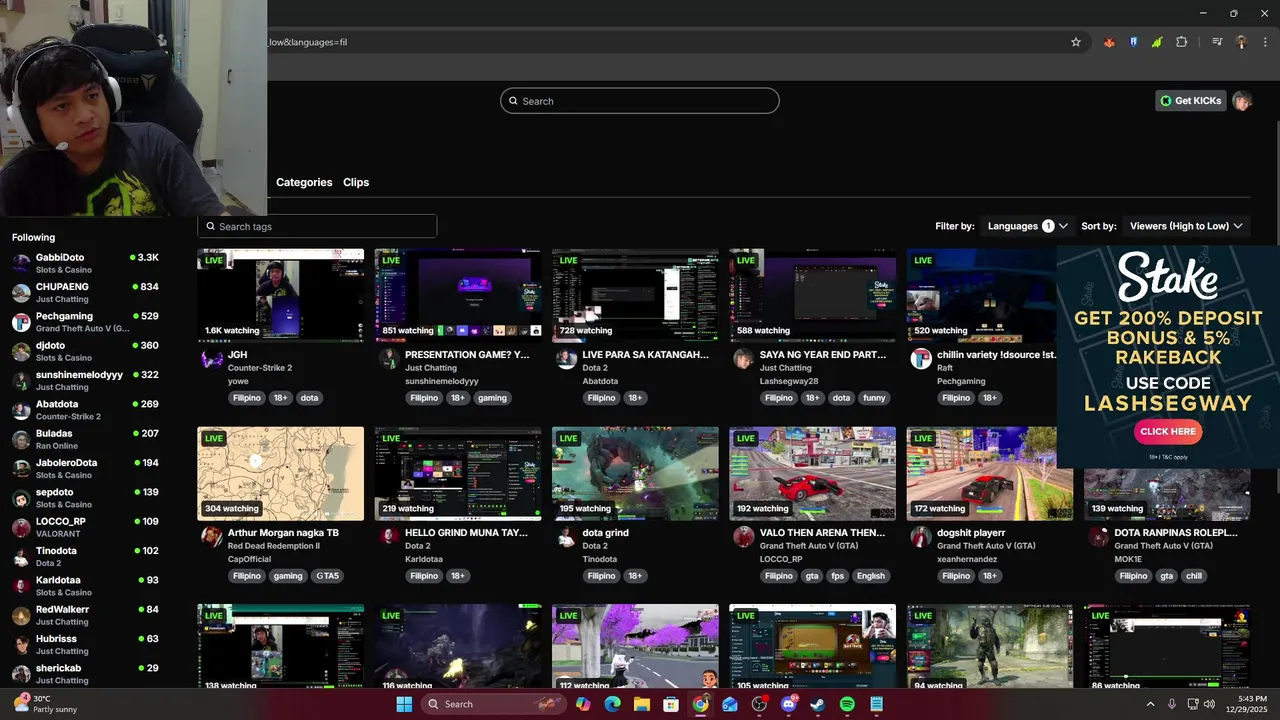
Task: Focus the Kick top Search field
Action: [640, 101]
